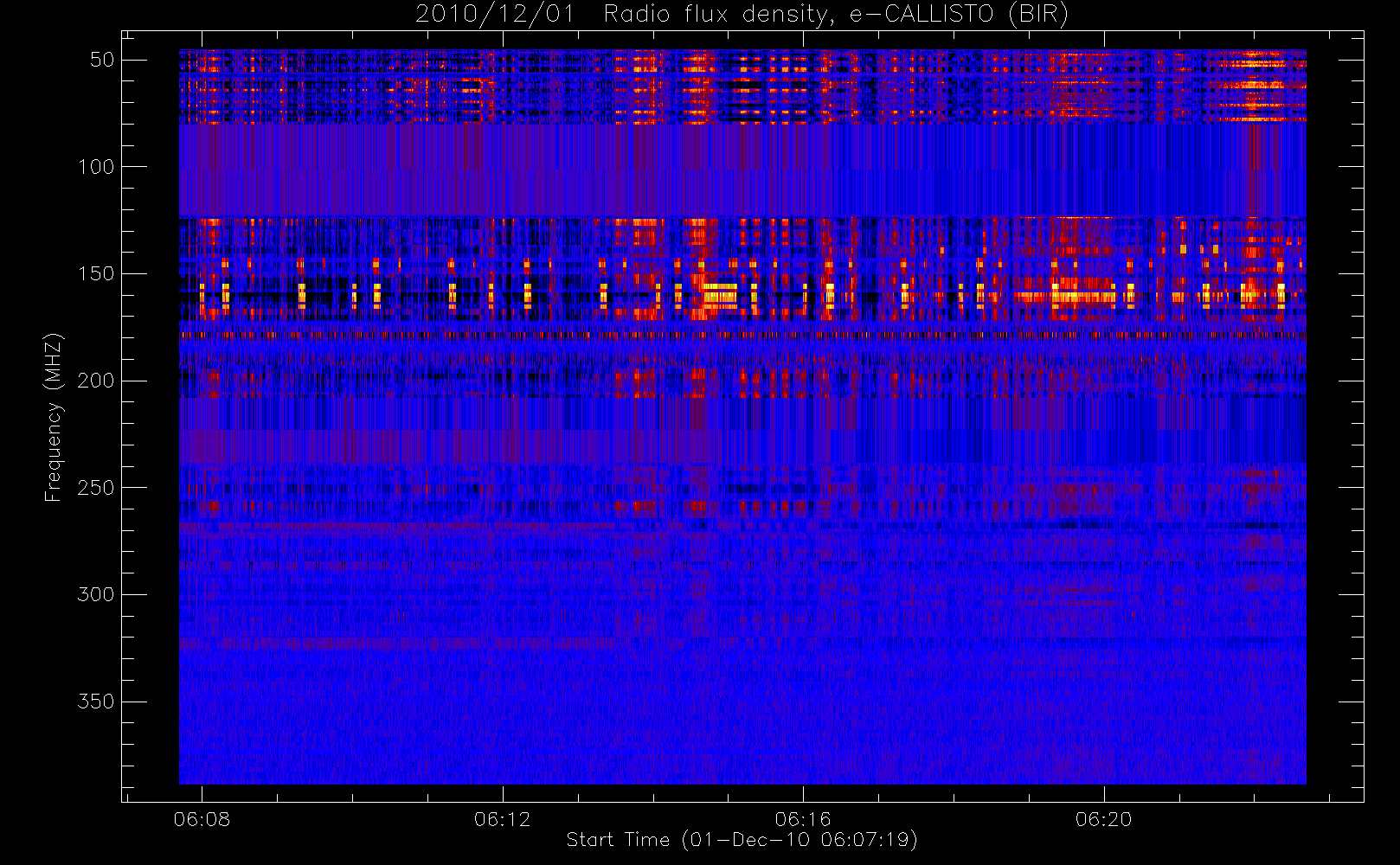Select the 150 frequency tick label
The width and height of the screenshot is (1400, 865).
(x=96, y=273)
